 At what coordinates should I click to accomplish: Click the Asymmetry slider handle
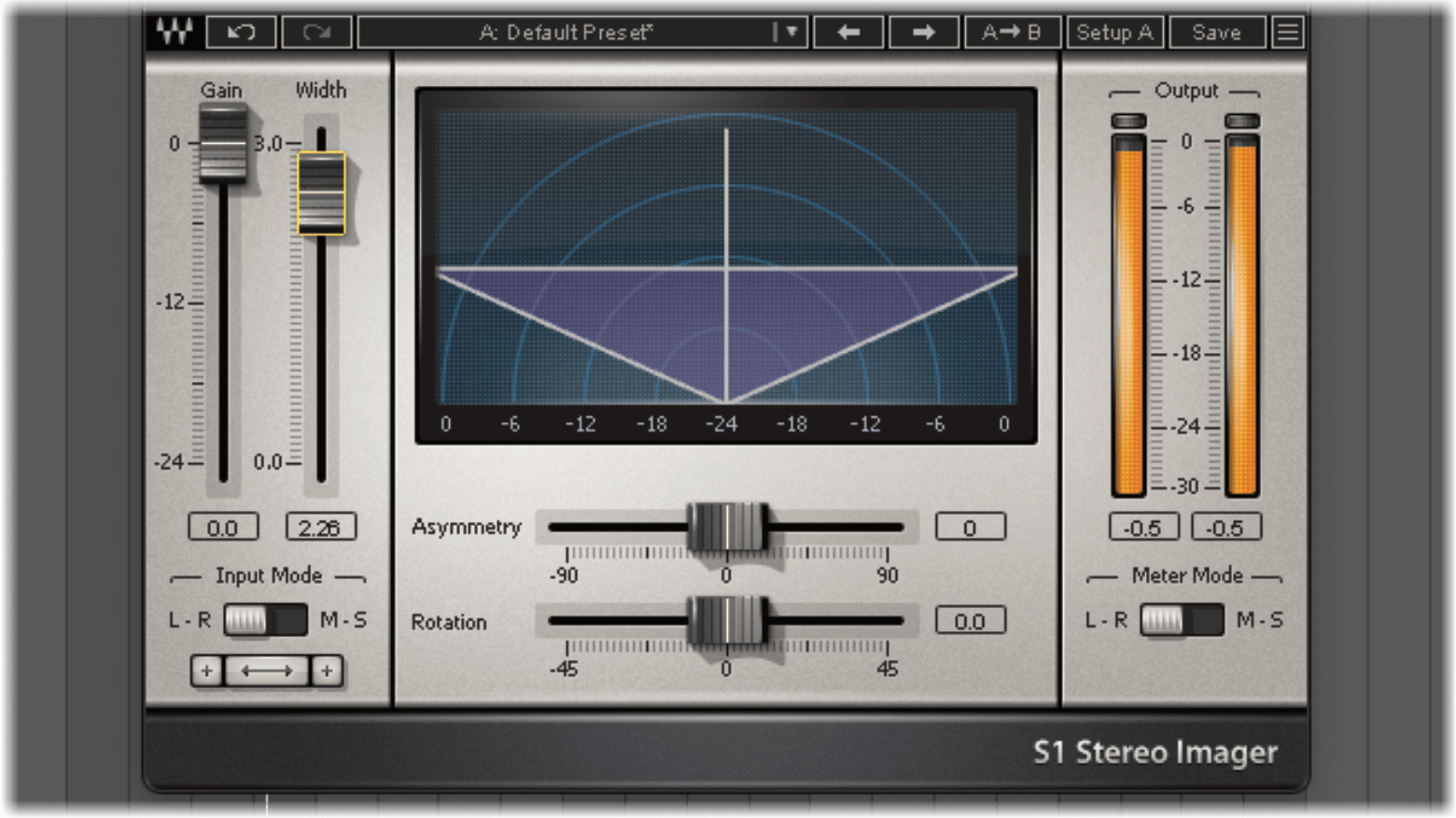(x=727, y=527)
